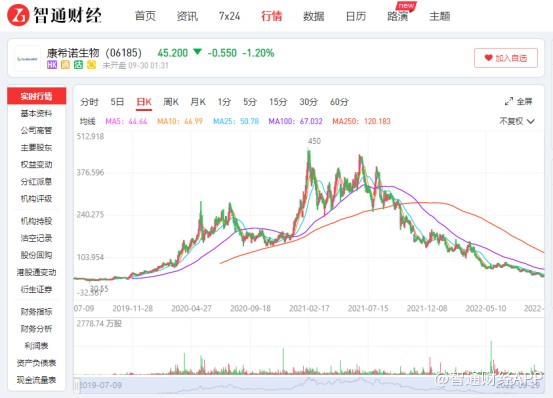Open 现金流量表 in the sidebar
This screenshot has width=553, height=398.
click(36, 380)
